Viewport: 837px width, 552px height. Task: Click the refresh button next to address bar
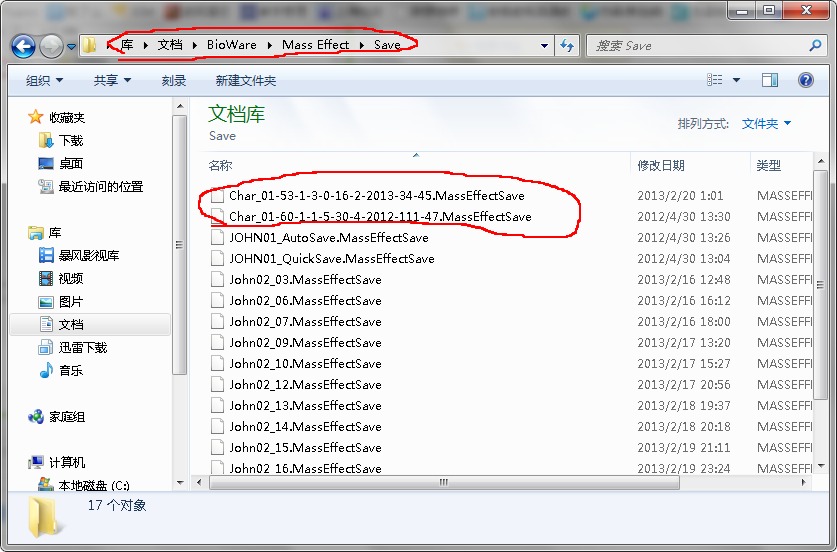click(x=567, y=46)
